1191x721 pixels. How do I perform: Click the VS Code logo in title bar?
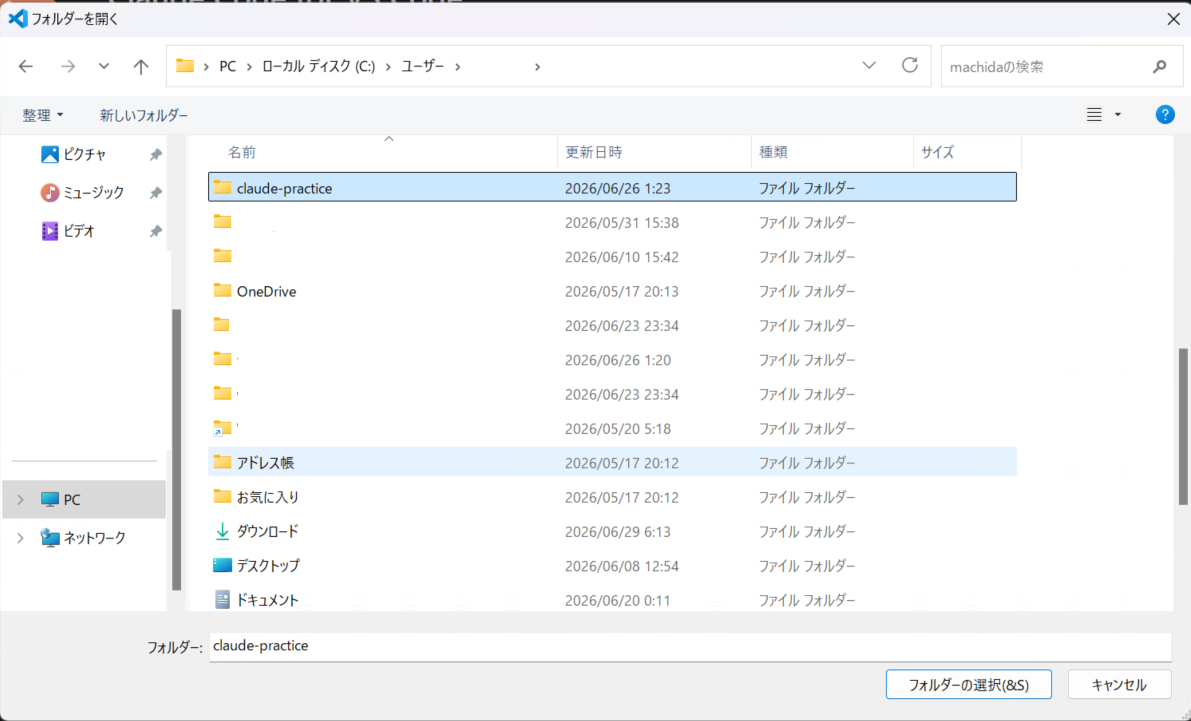point(17,18)
